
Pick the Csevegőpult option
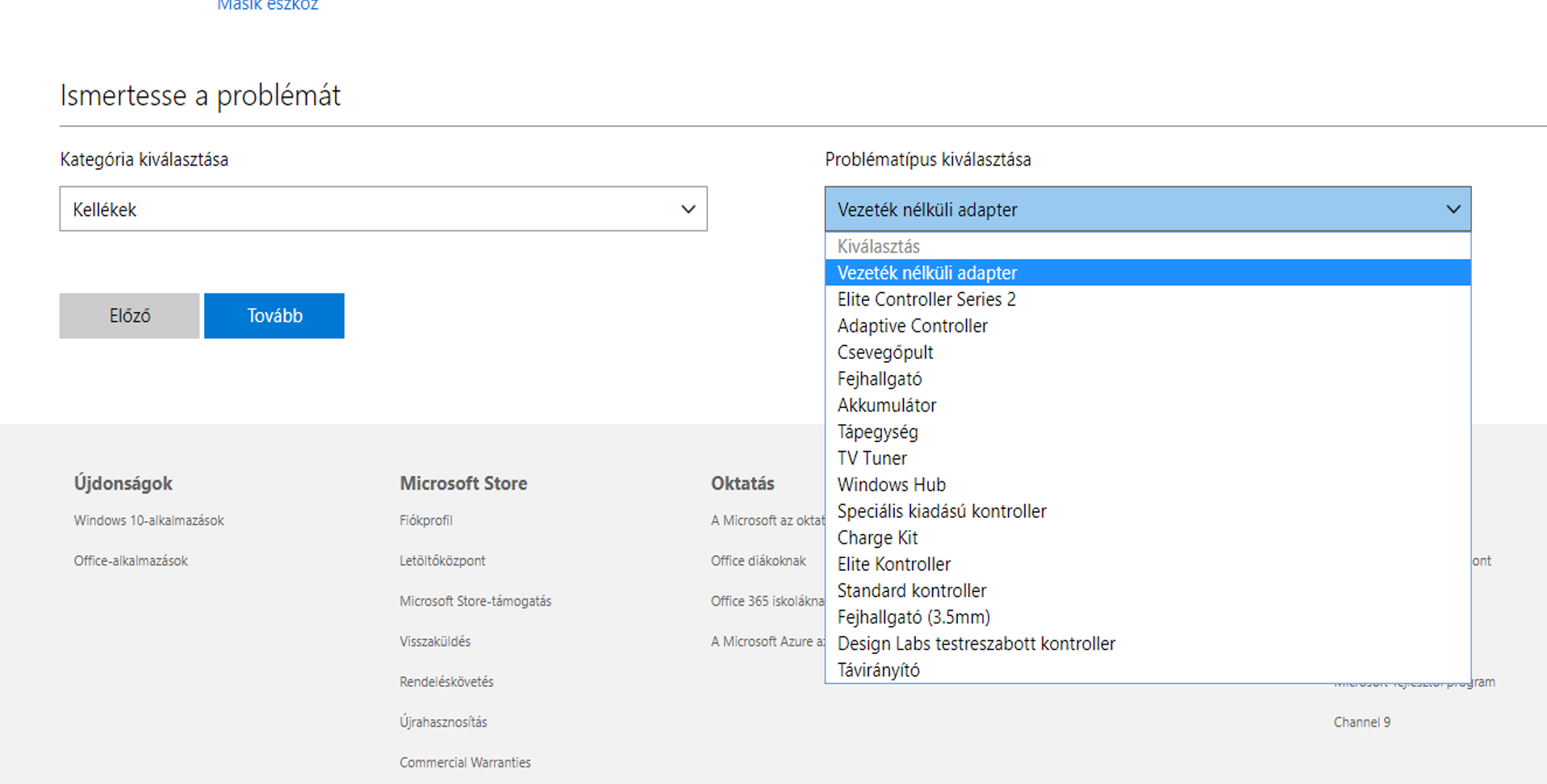point(884,352)
